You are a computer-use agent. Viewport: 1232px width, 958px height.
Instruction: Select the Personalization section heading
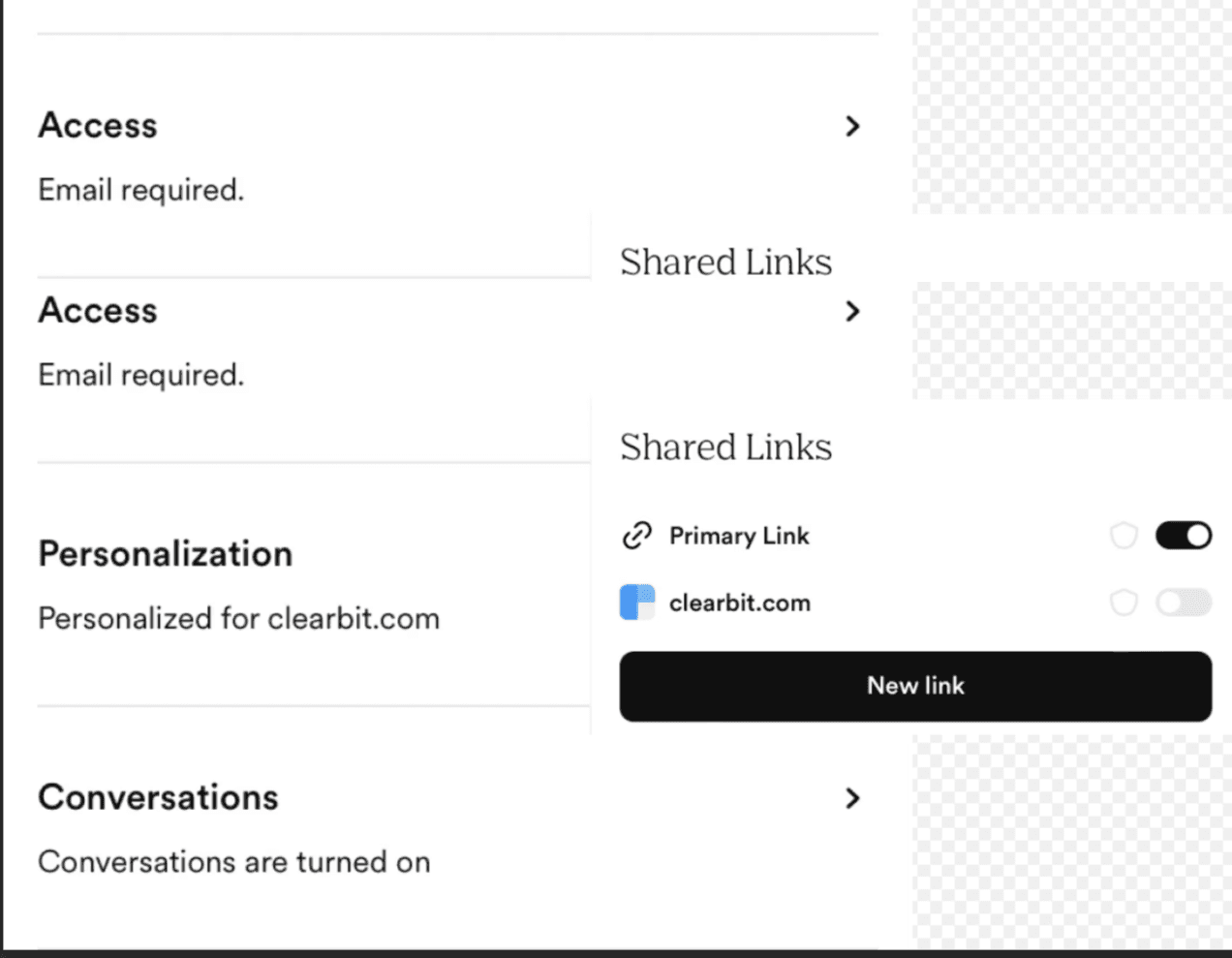point(166,554)
